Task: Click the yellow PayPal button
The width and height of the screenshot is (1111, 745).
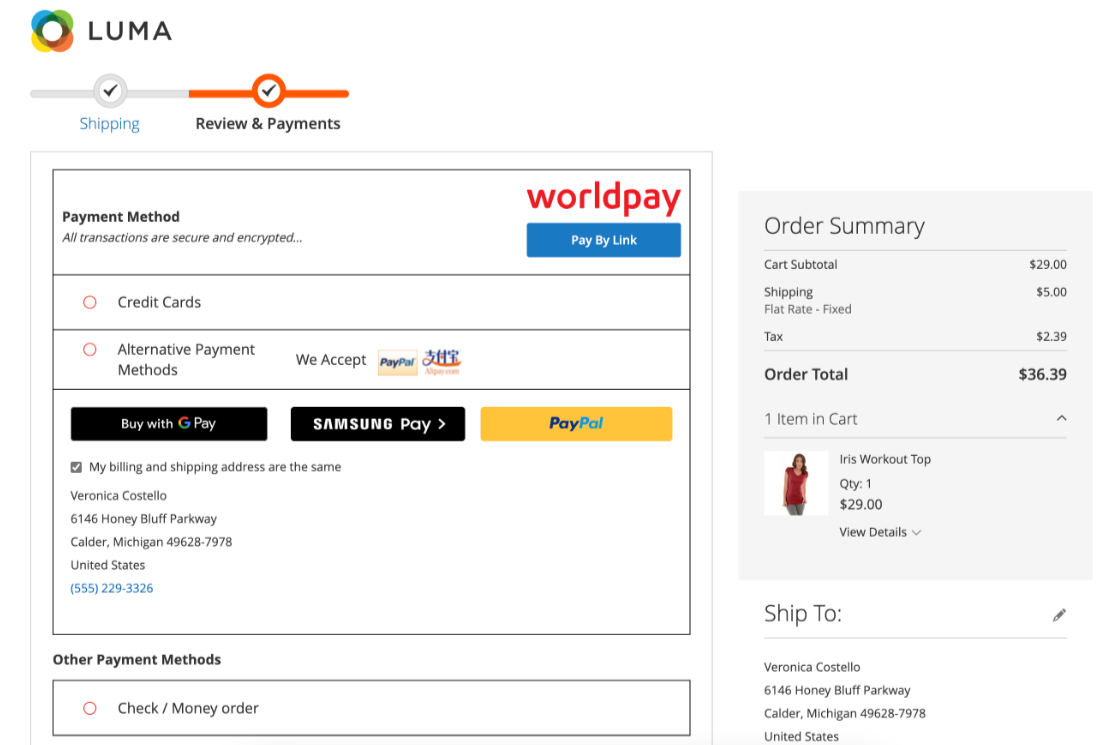Action: coord(576,424)
